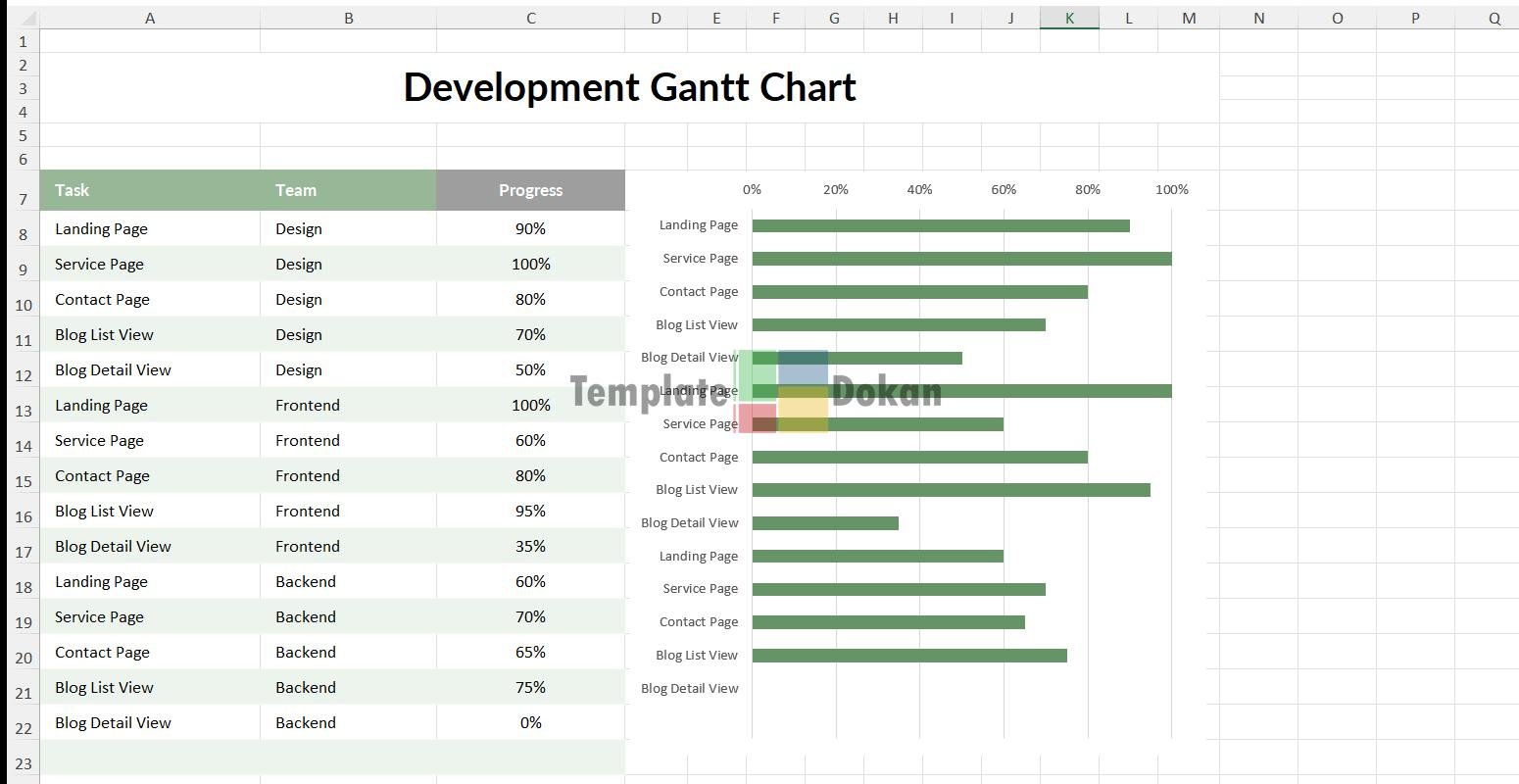Select the row 23 header

pos(24,763)
